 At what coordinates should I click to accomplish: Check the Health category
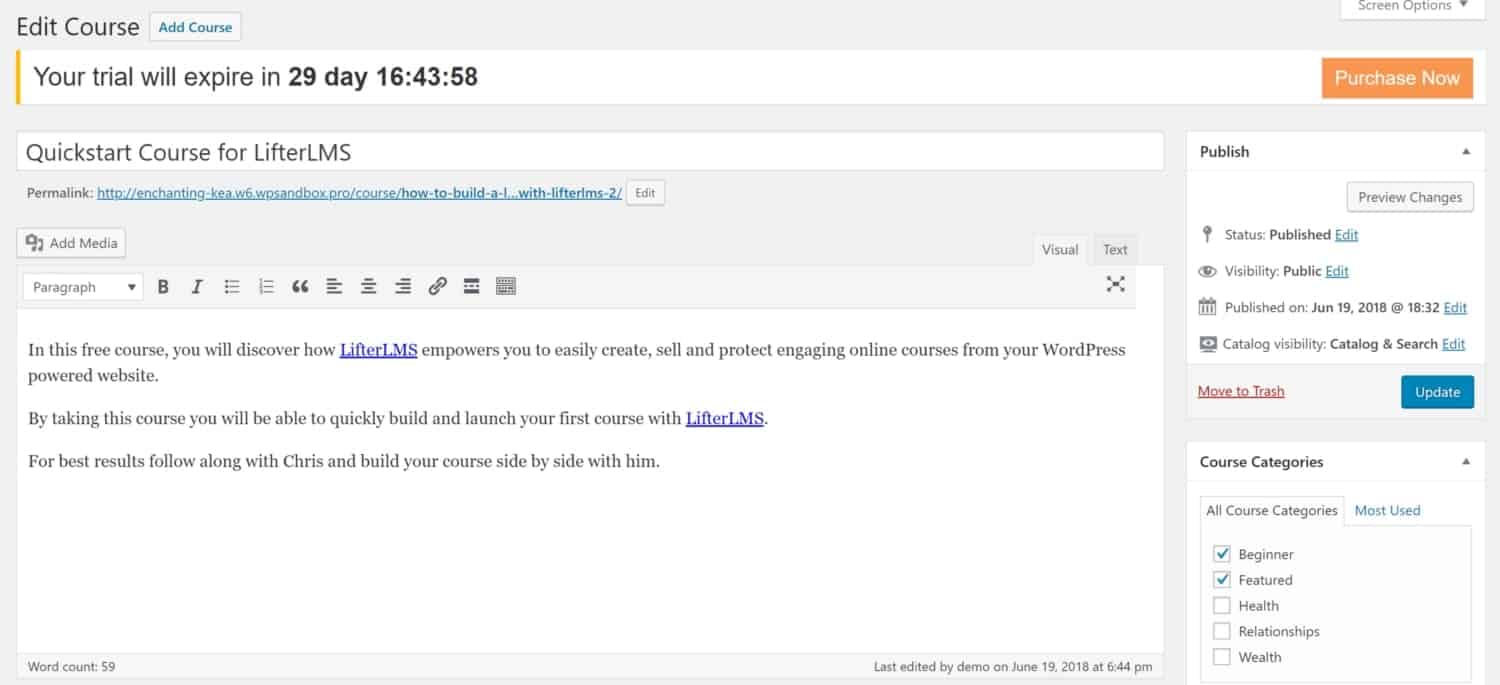(x=1222, y=606)
